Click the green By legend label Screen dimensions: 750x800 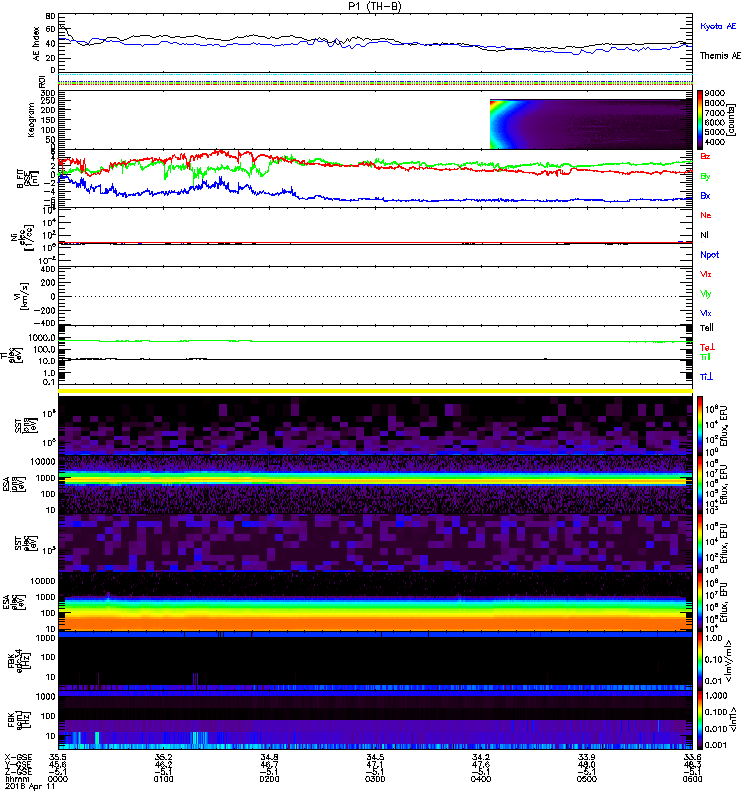(705, 177)
